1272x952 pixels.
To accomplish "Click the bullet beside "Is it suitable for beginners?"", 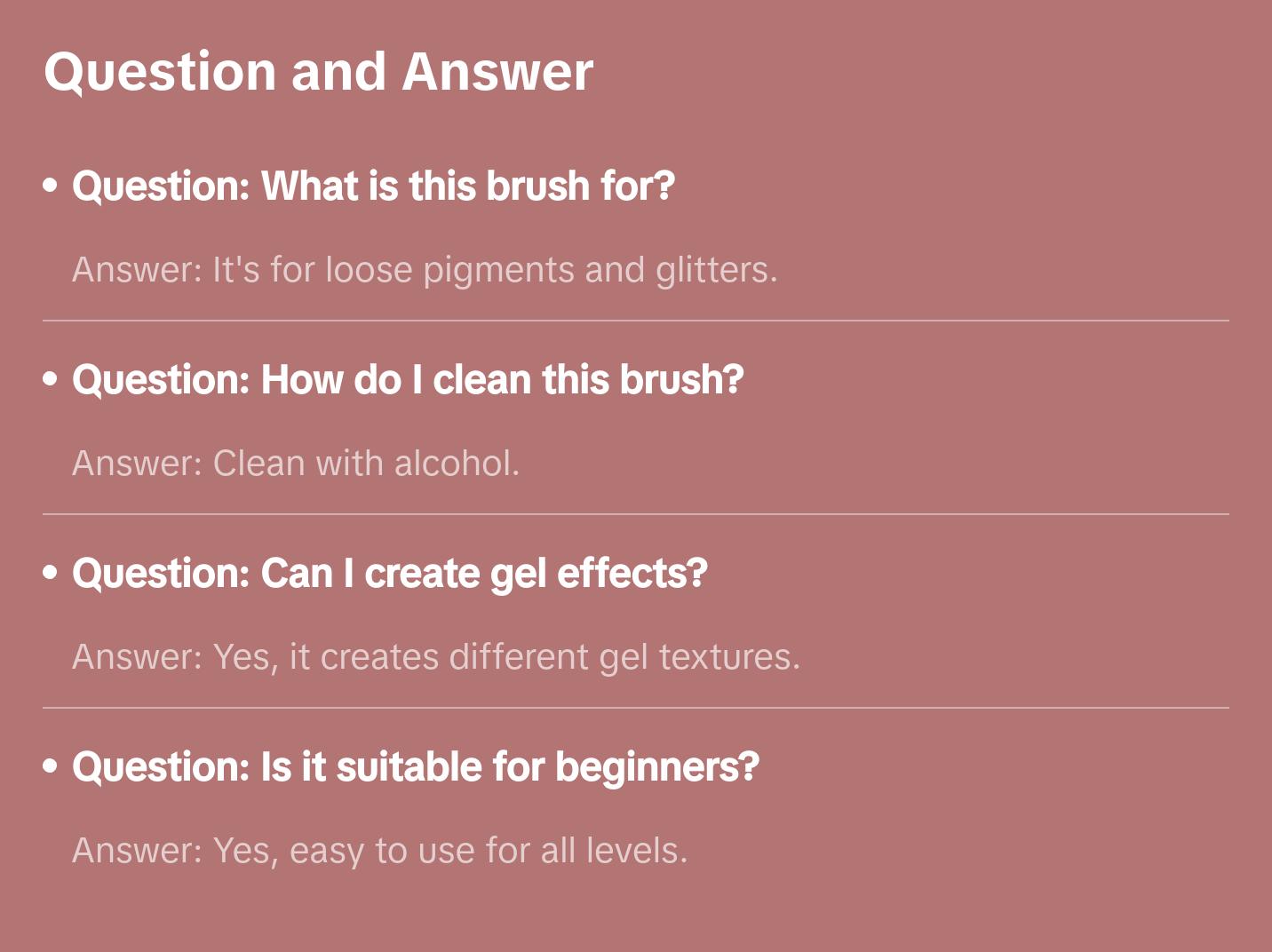I will coord(51,766).
